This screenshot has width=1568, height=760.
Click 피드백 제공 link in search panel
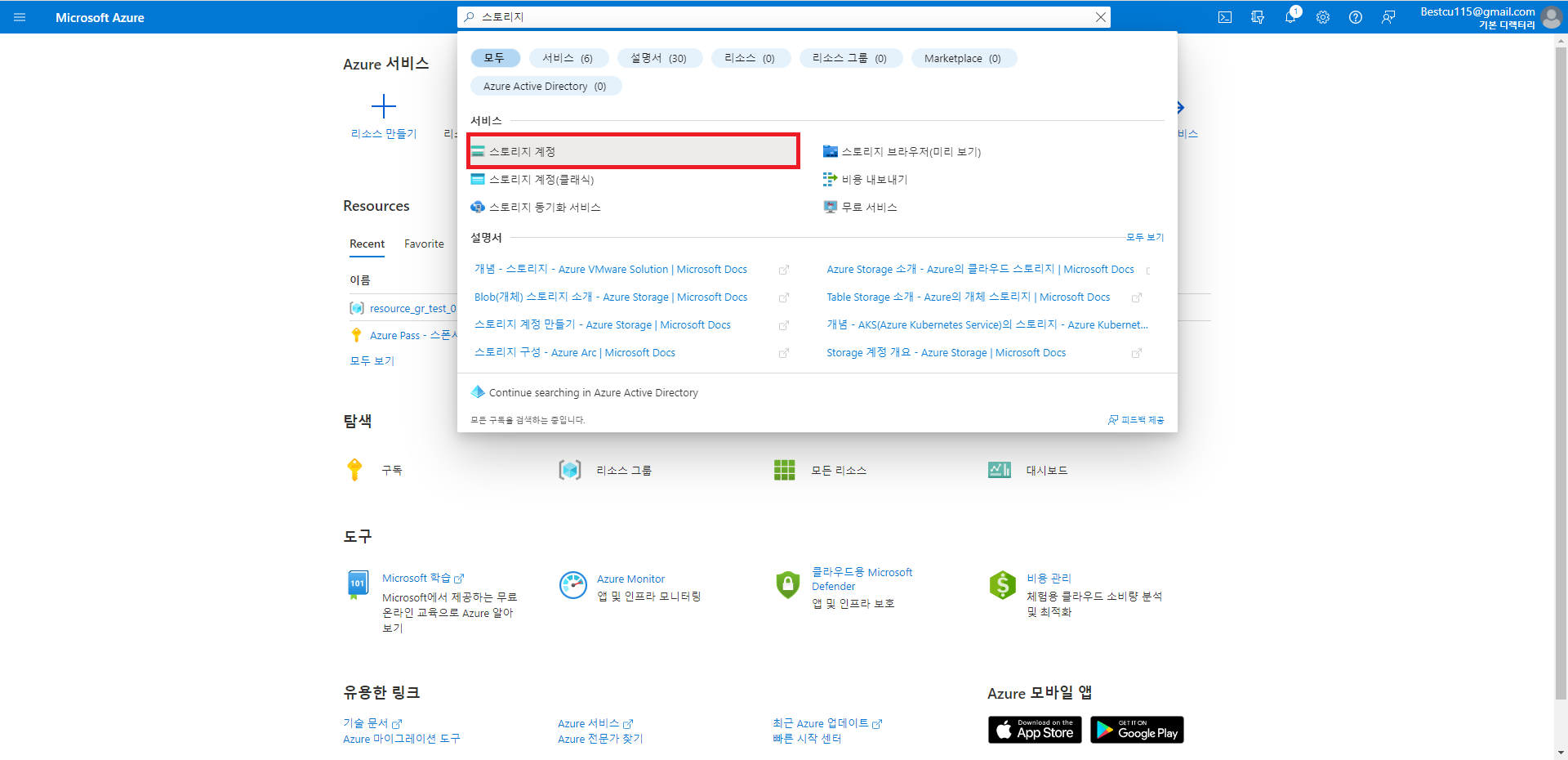coord(1136,419)
